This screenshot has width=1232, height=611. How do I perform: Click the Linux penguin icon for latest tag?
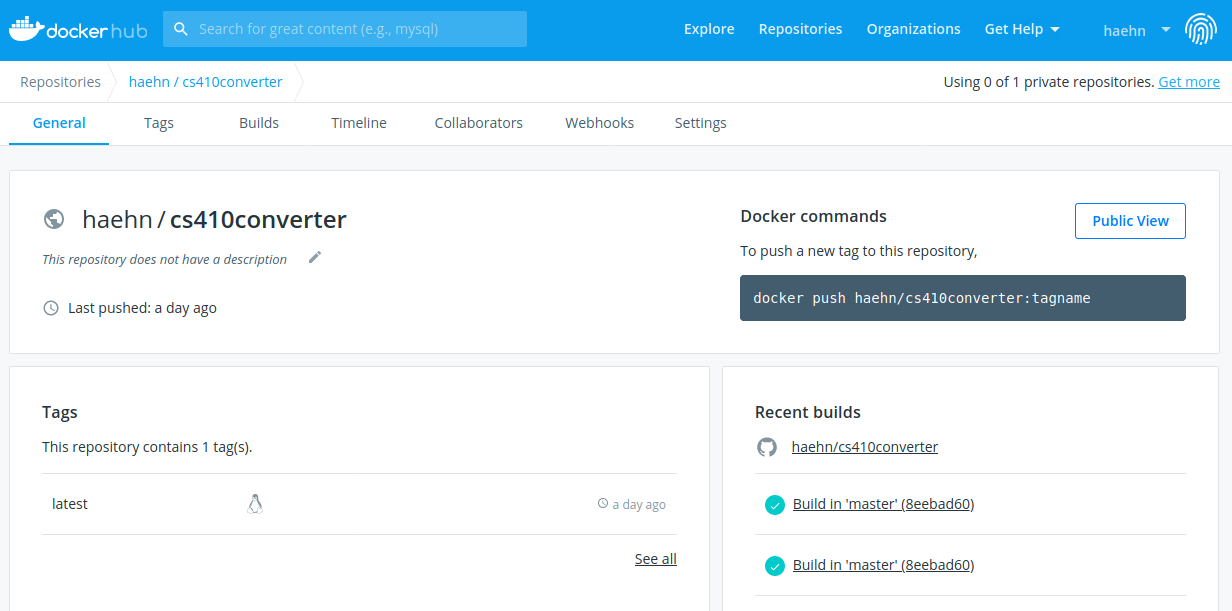(255, 504)
